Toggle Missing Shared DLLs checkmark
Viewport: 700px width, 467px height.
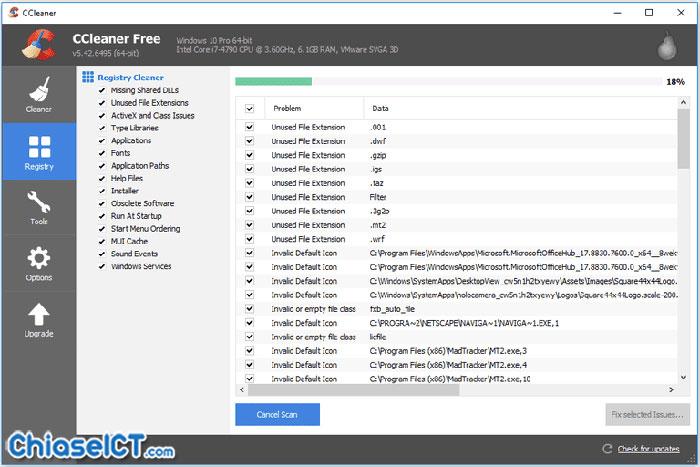[x=102, y=90]
